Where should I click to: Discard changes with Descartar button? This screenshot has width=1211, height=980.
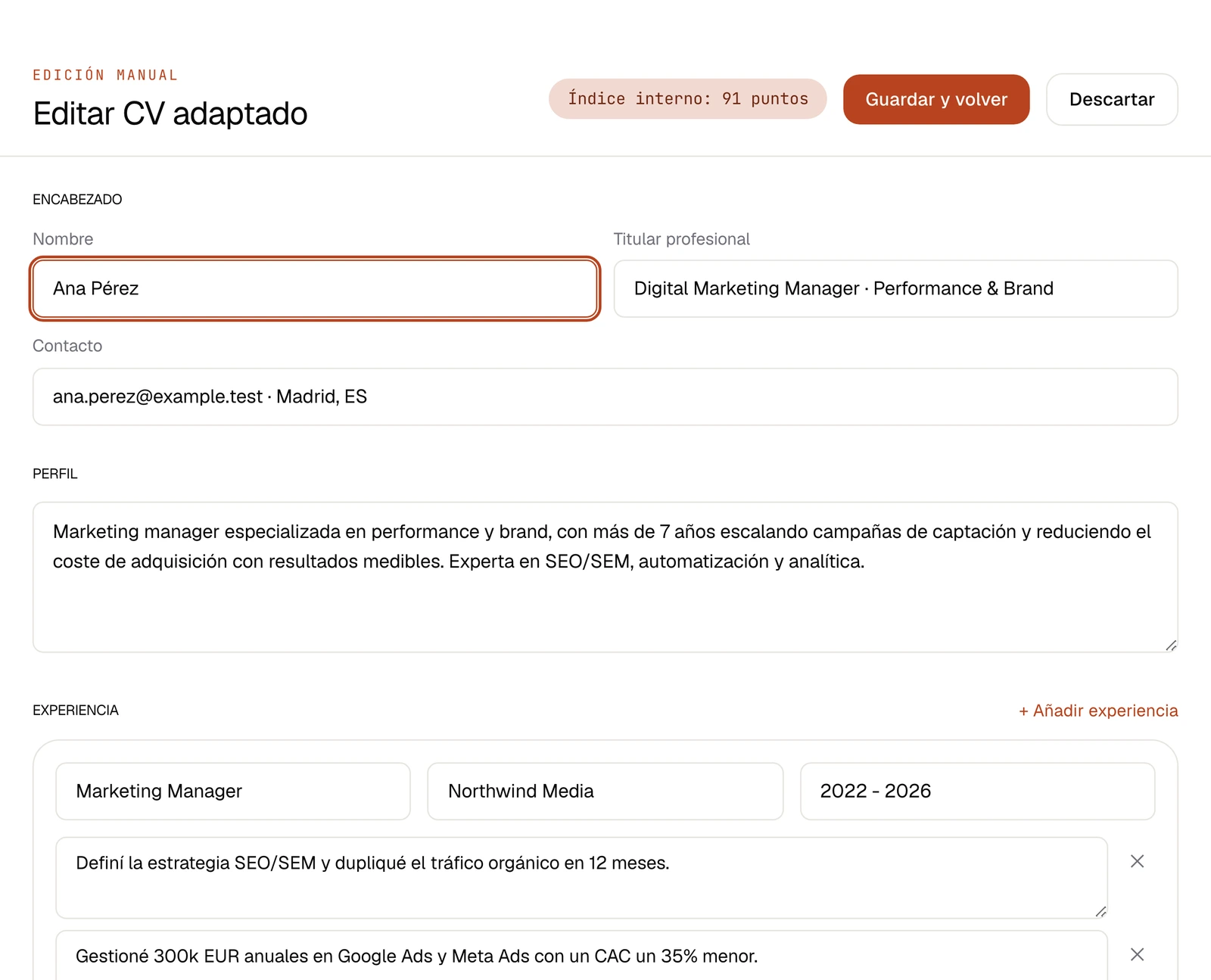(x=1112, y=99)
